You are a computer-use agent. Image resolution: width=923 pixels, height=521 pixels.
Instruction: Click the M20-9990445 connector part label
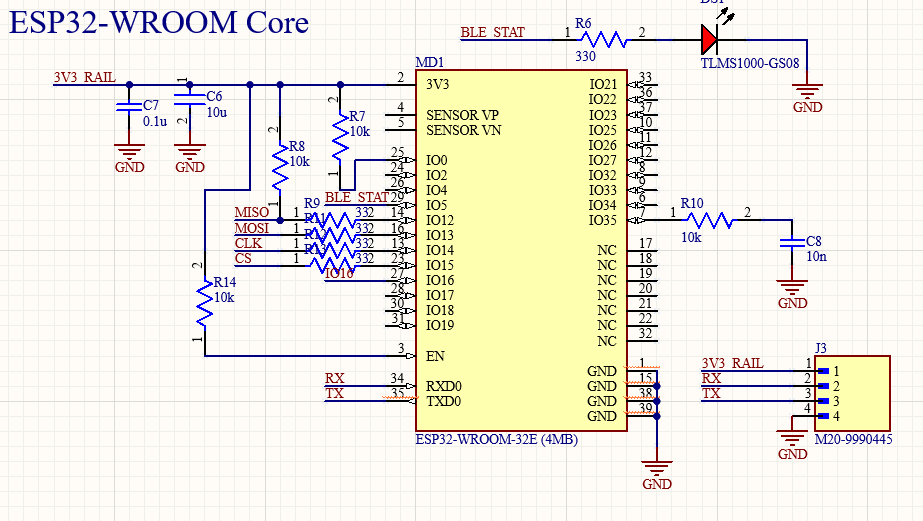[854, 439]
